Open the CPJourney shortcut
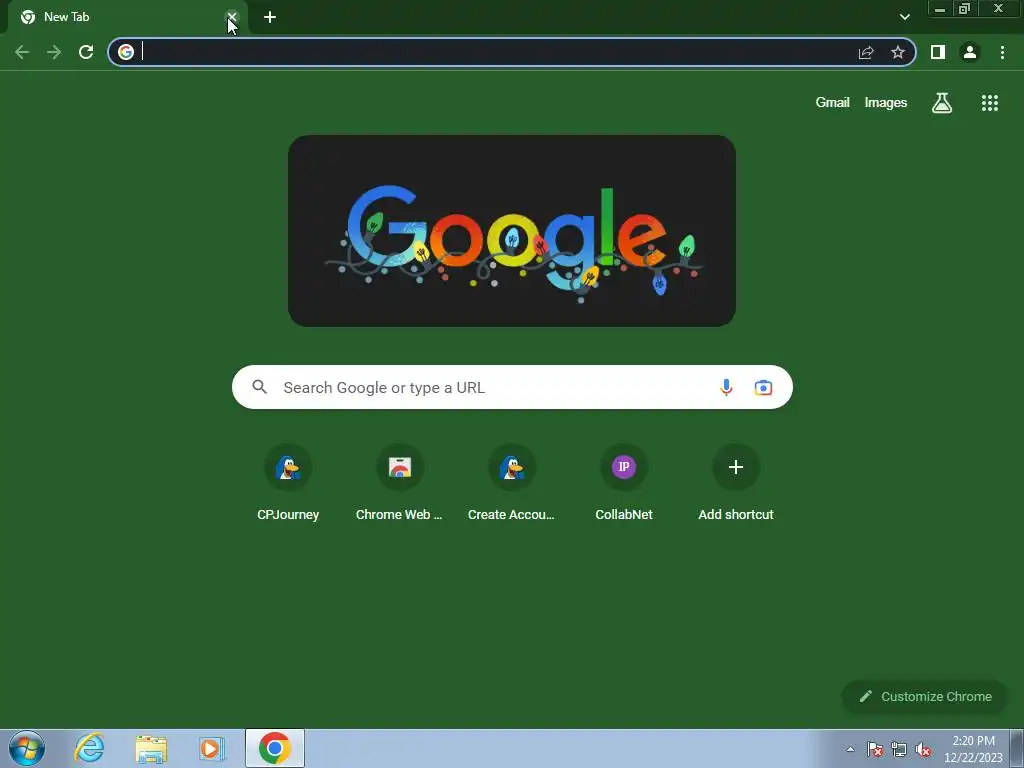This screenshot has height=768, width=1024. [288, 483]
